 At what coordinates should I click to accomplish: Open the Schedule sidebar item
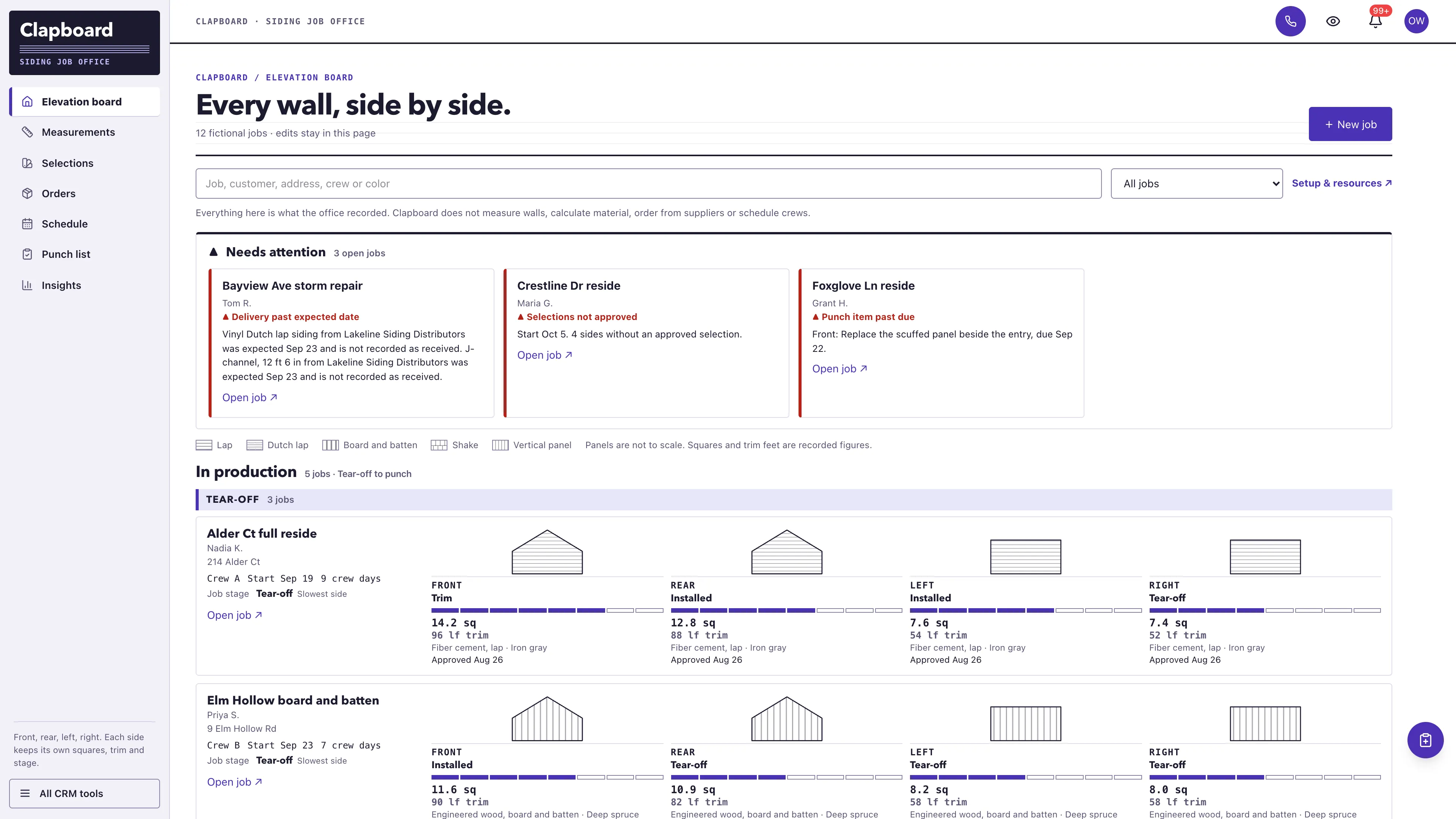tap(85, 224)
